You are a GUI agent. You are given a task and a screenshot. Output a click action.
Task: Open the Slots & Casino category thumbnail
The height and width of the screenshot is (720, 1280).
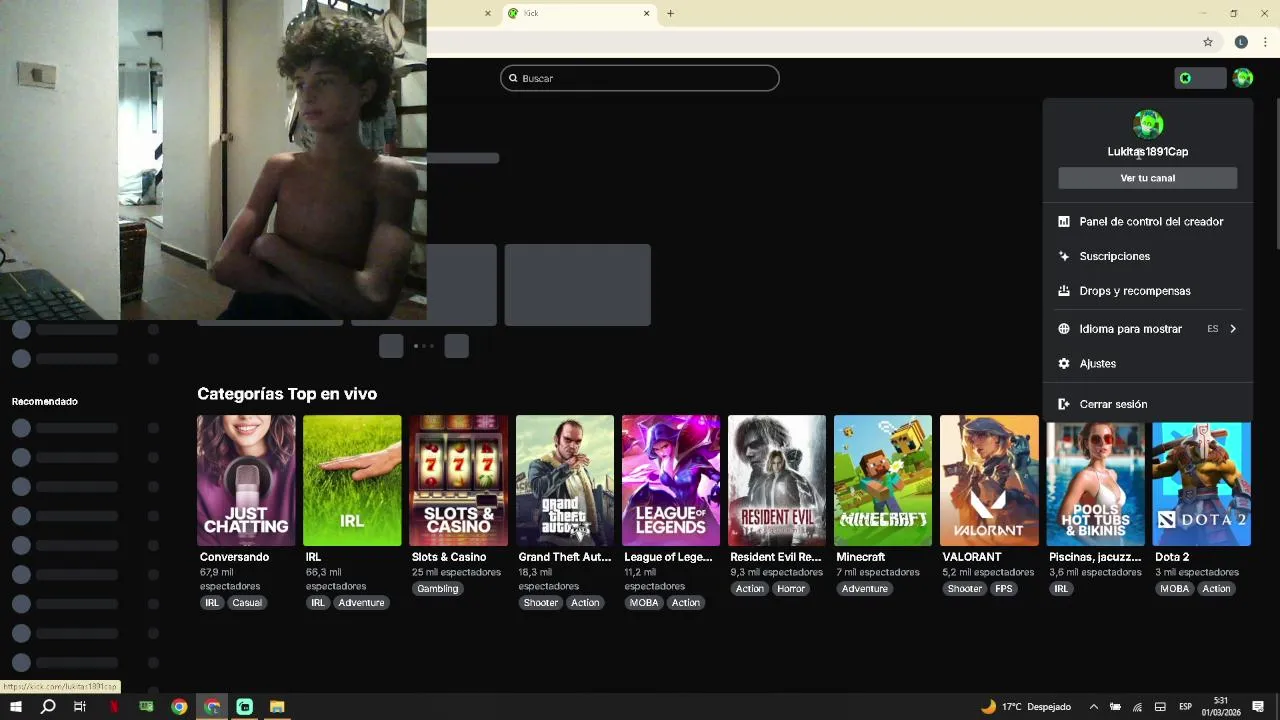tap(458, 480)
